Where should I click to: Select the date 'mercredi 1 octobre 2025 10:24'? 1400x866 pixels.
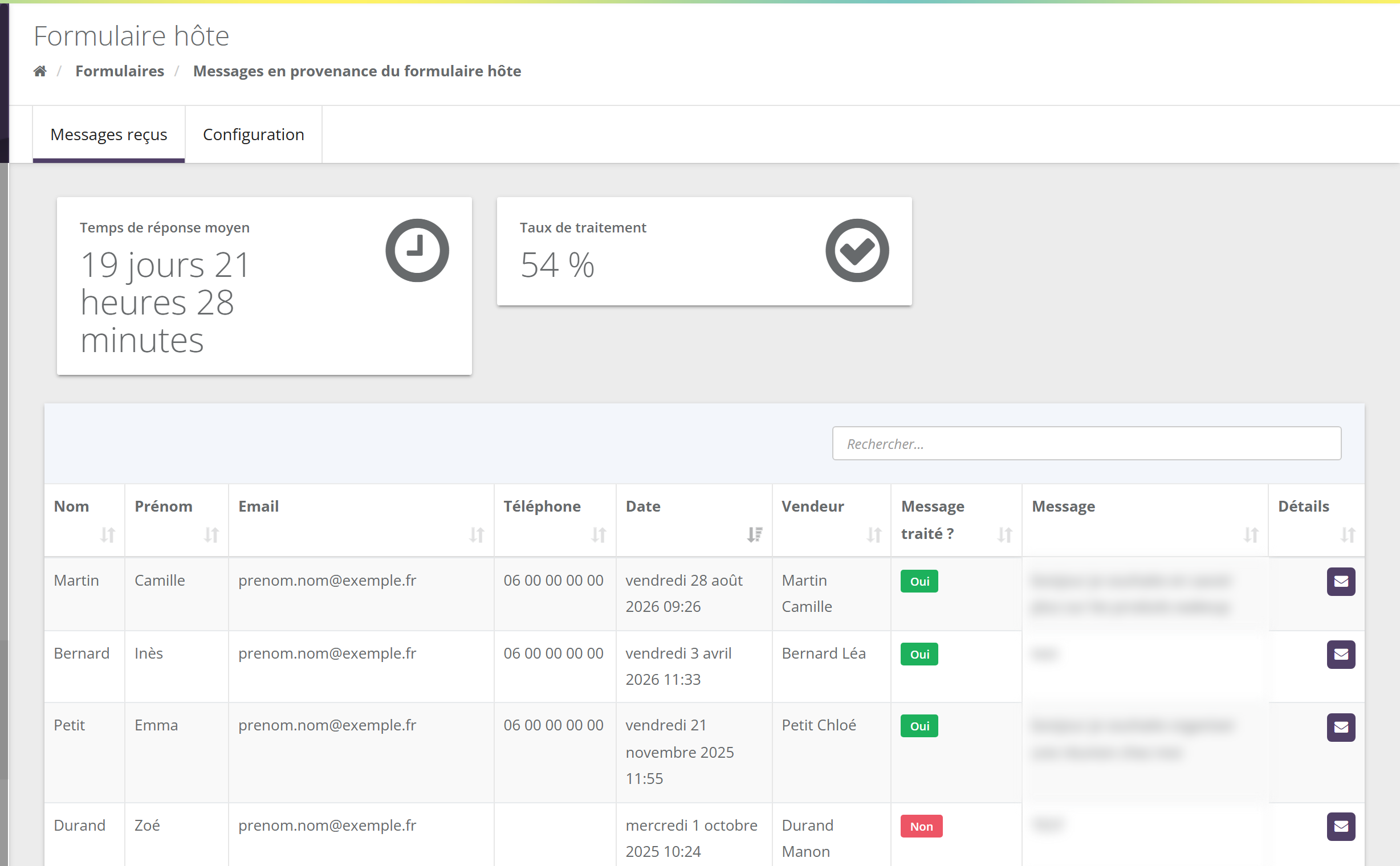click(691, 838)
